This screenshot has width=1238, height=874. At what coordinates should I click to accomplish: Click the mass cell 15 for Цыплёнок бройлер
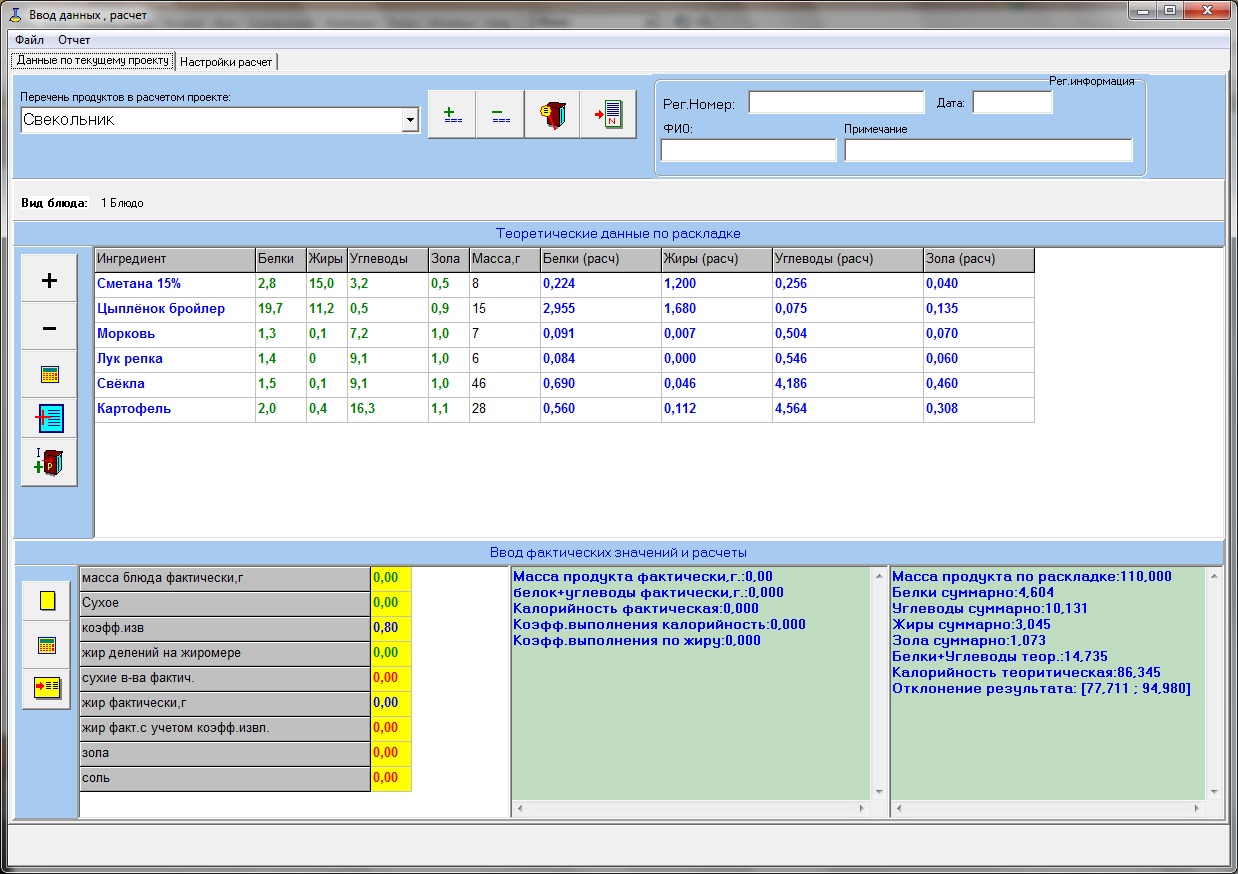(x=505, y=309)
